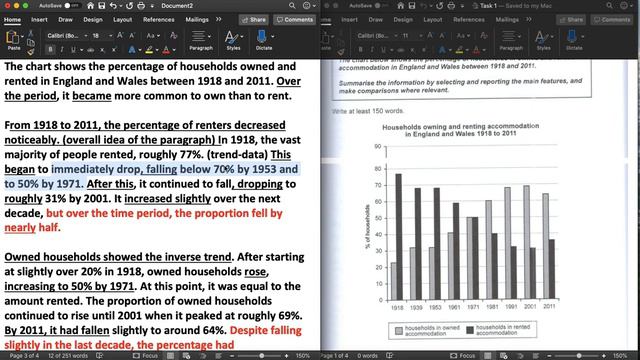This screenshot has width=640, height=360.
Task: Apply red font color in Document2
Action: pyautogui.click(x=166, y=50)
